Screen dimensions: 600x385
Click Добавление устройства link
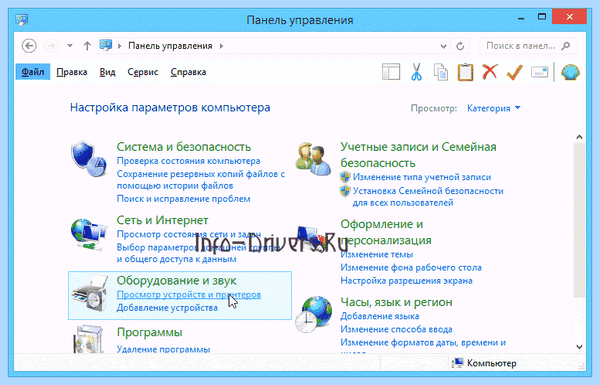167,308
